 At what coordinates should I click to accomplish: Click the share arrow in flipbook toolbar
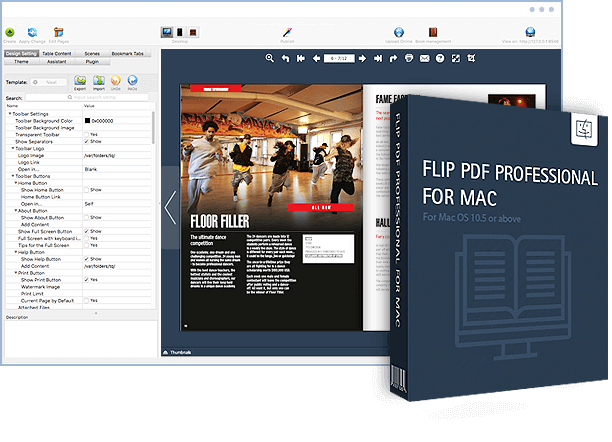point(393,59)
